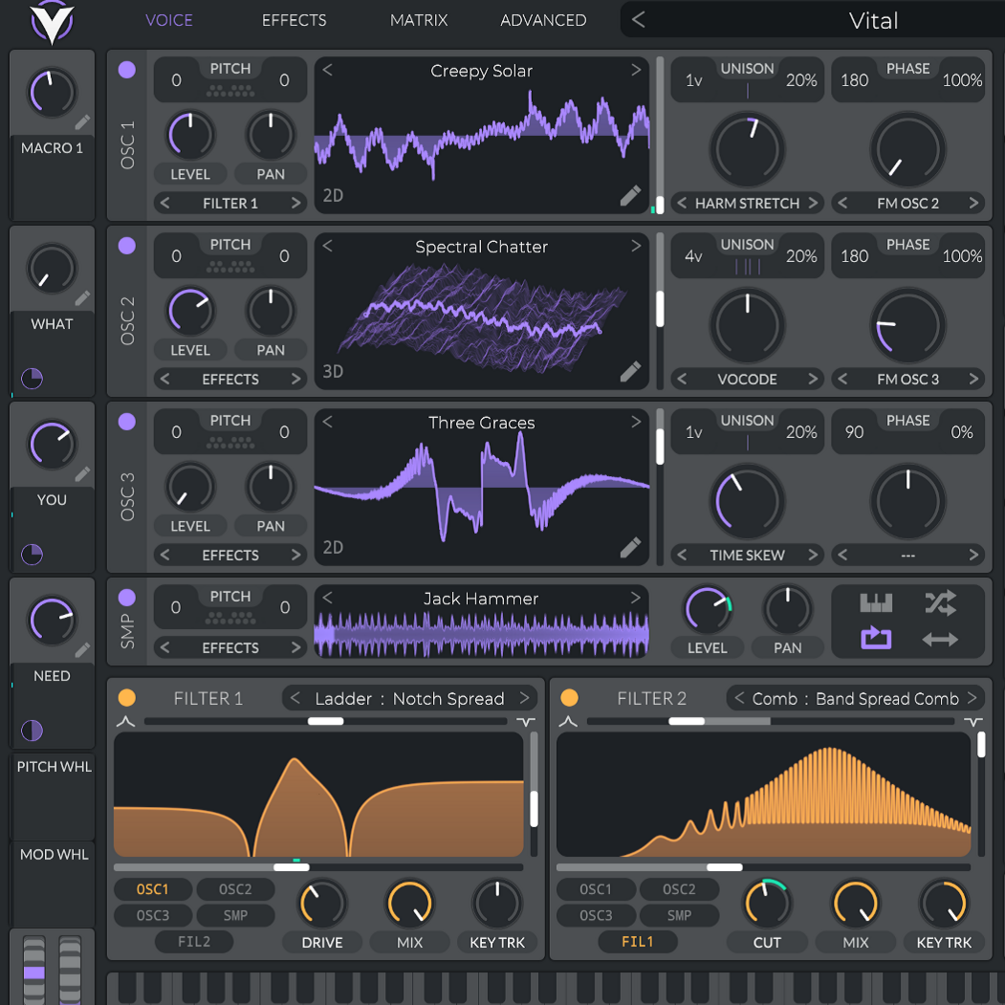1005x1005 pixels.
Task: Open TIME SKEW spectral morph selector
Action: (x=747, y=555)
